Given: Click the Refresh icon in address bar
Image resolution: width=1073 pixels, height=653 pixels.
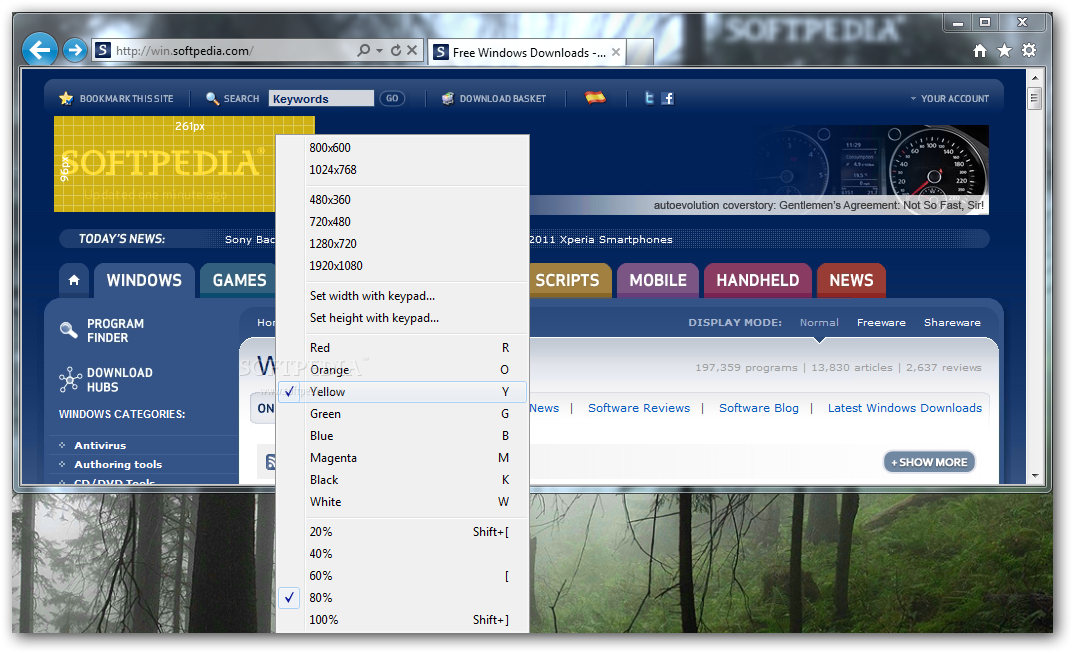Looking at the screenshot, I should tap(396, 50).
